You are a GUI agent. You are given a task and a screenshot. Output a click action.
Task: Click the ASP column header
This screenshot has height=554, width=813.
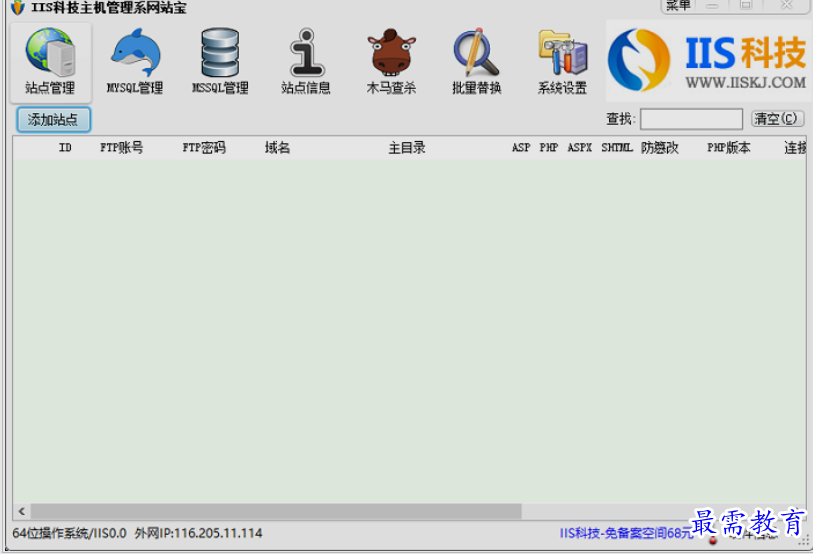click(x=521, y=148)
